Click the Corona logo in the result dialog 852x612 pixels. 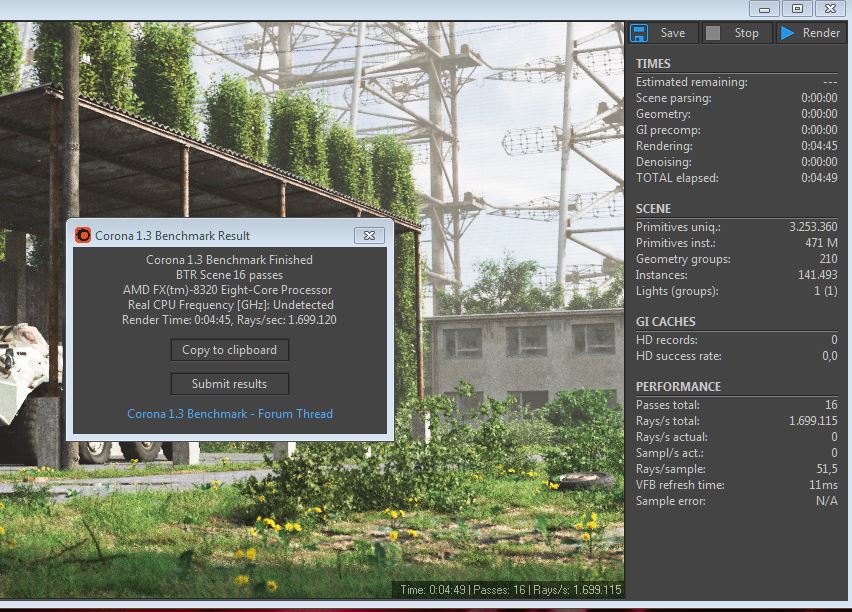click(x=83, y=235)
